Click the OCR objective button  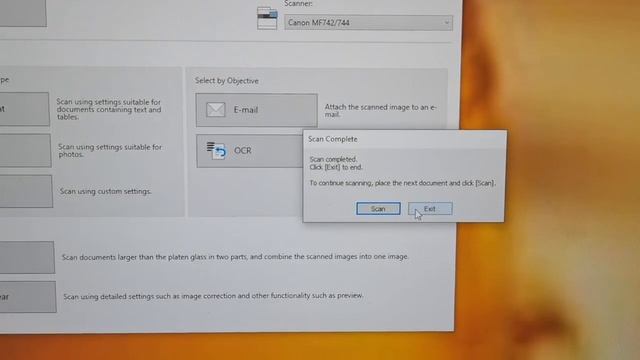(x=249, y=151)
